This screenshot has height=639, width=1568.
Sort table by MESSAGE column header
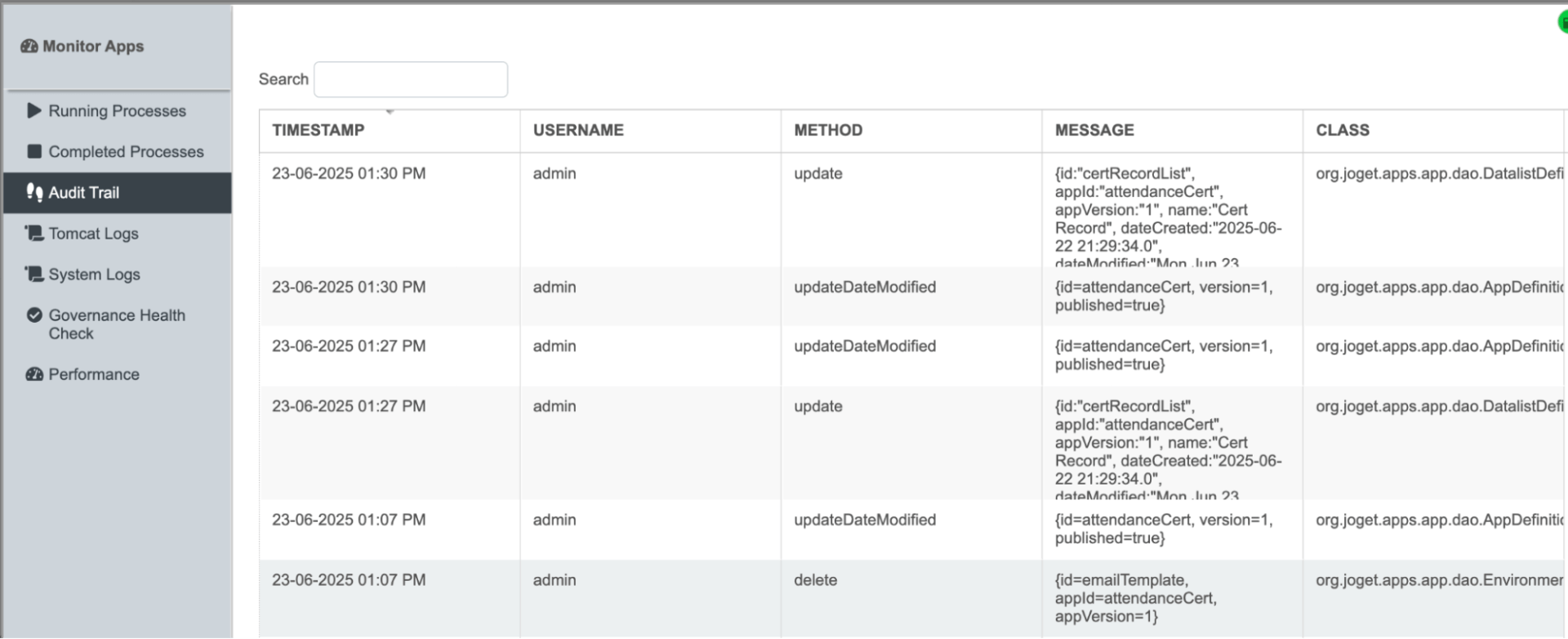[x=1094, y=130]
